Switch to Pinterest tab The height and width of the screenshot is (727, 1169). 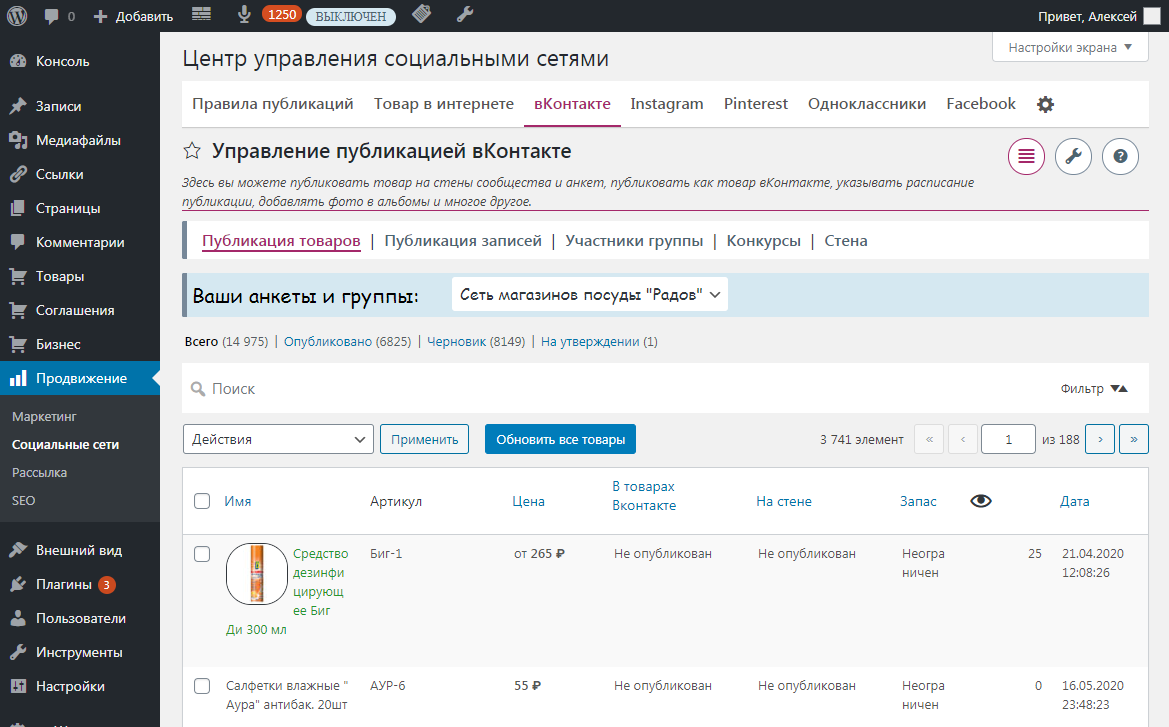755,104
